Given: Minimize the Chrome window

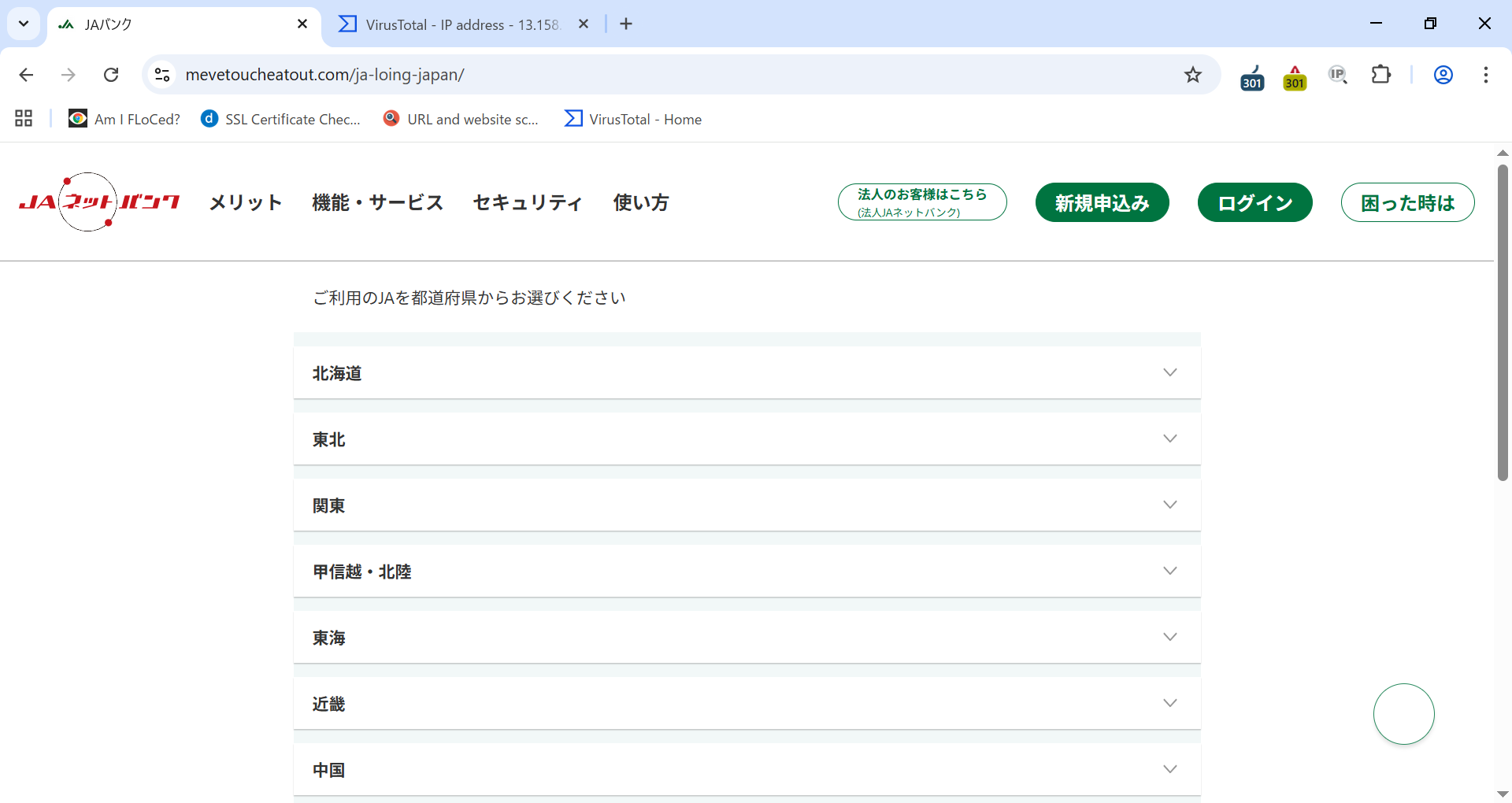Looking at the screenshot, I should pyautogui.click(x=1376, y=24).
